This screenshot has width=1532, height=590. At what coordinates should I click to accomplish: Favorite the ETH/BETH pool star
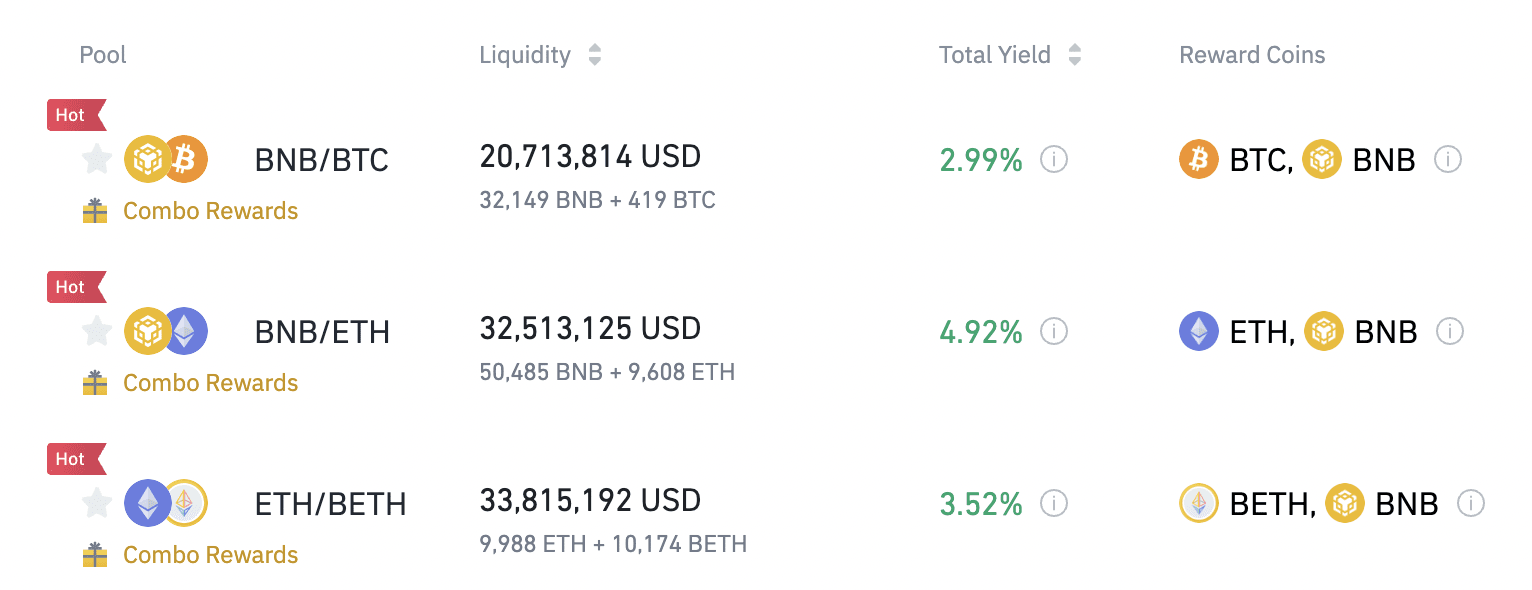pyautogui.click(x=97, y=503)
